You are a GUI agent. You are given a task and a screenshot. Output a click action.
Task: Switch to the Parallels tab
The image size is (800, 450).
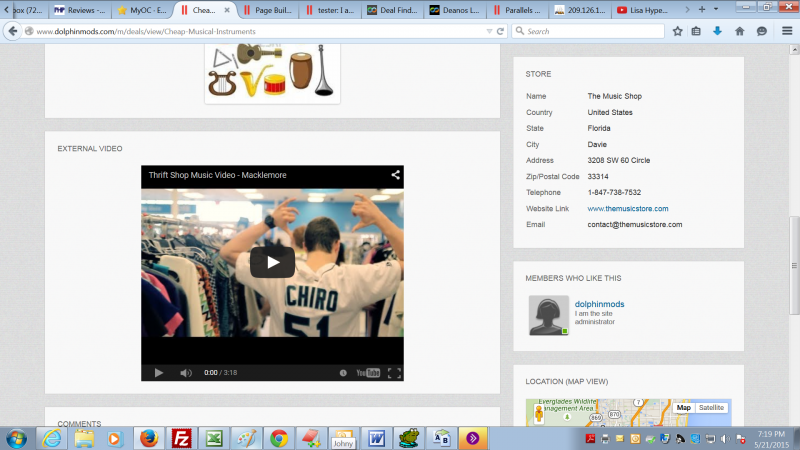coord(518,10)
